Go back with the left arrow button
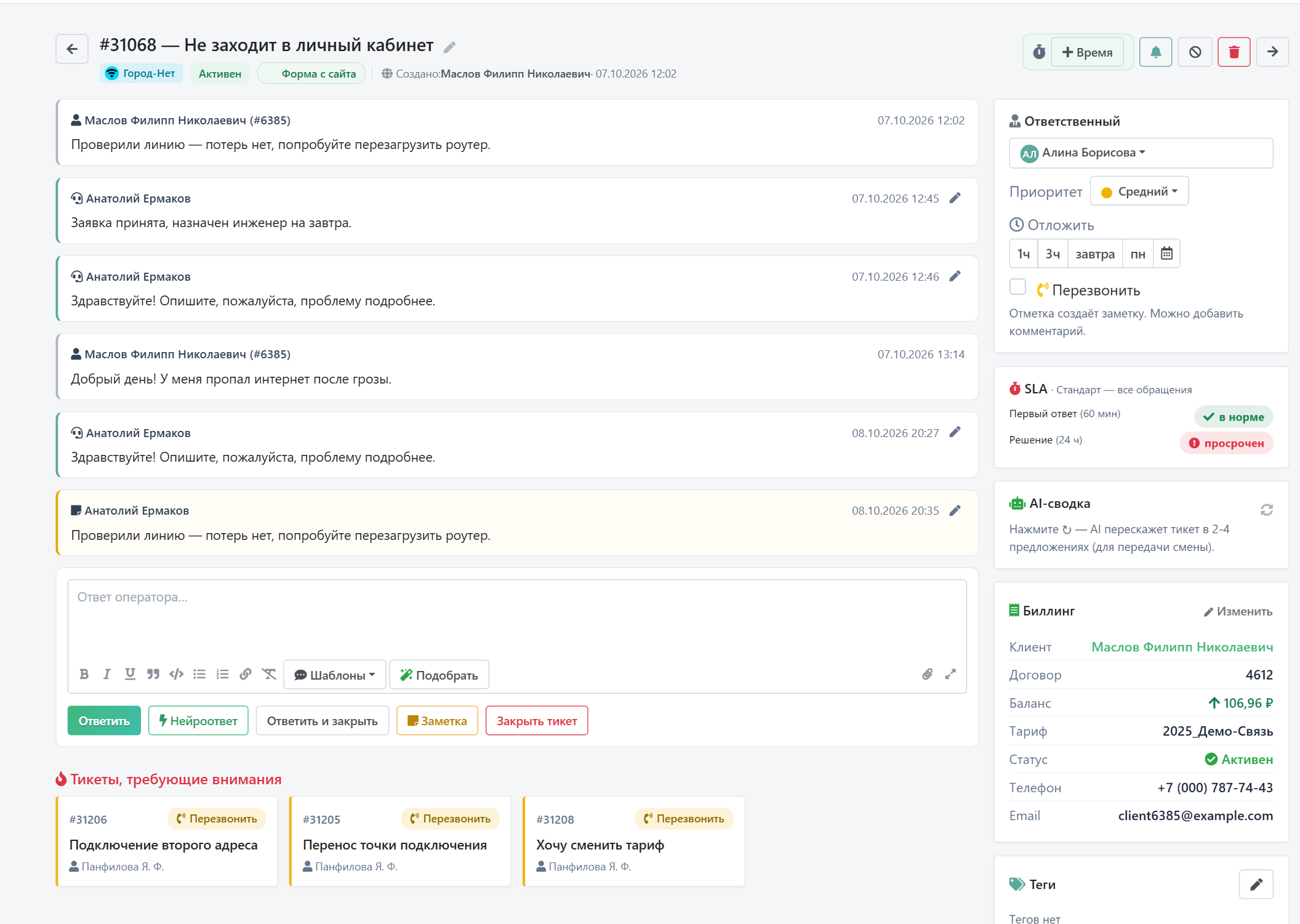The image size is (1300, 924). [72, 49]
